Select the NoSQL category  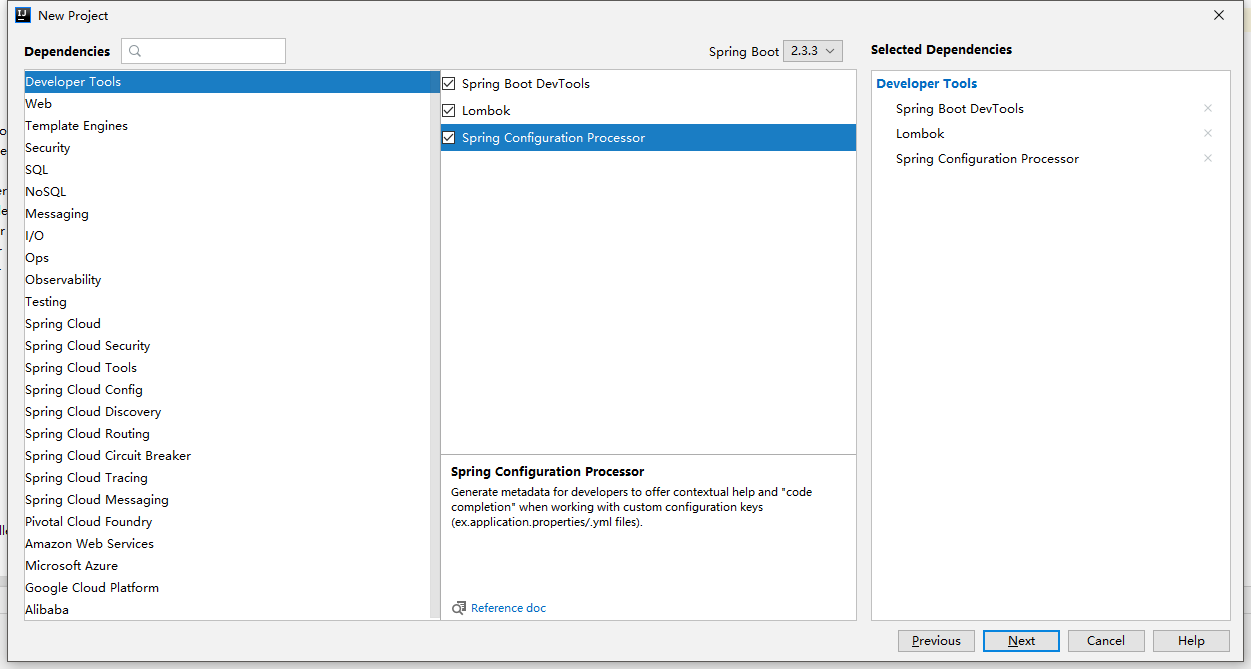click(x=46, y=192)
